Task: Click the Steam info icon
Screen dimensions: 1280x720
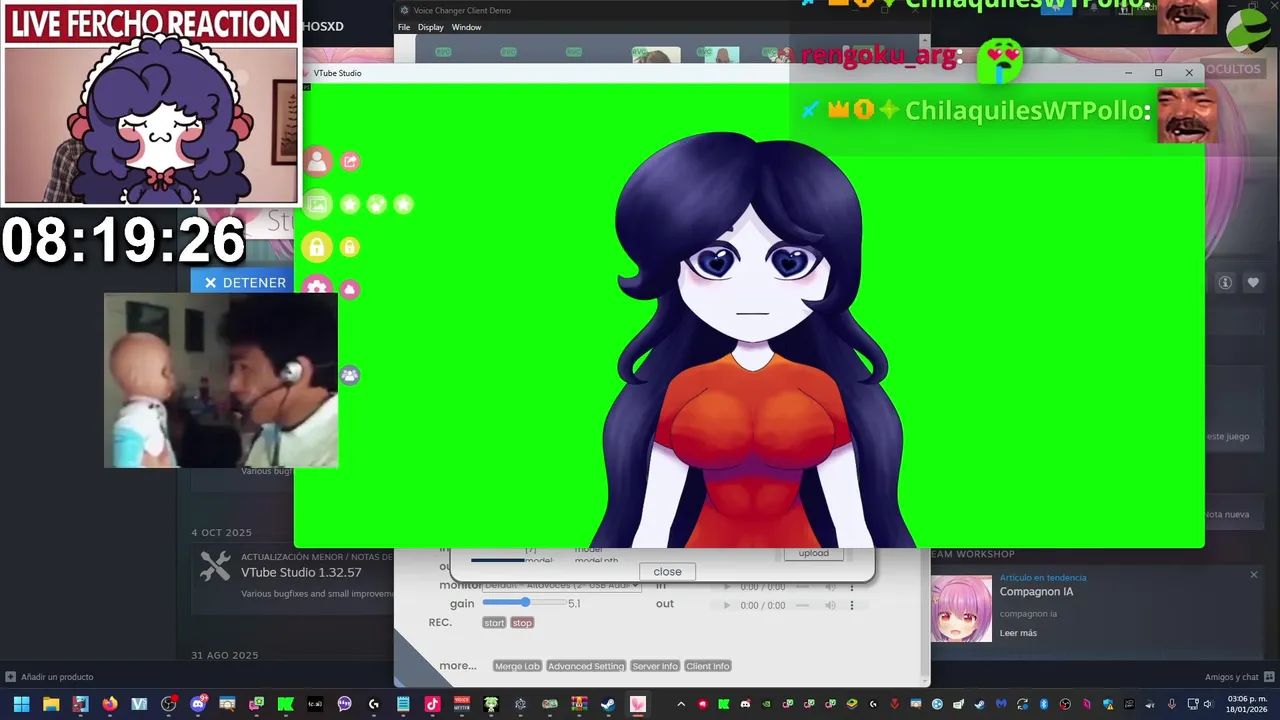Action: point(1225,283)
